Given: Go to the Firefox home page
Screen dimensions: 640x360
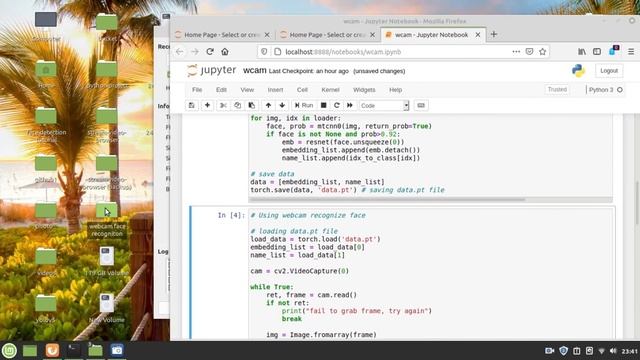Looking at the screenshot, I should (x=225, y=52).
